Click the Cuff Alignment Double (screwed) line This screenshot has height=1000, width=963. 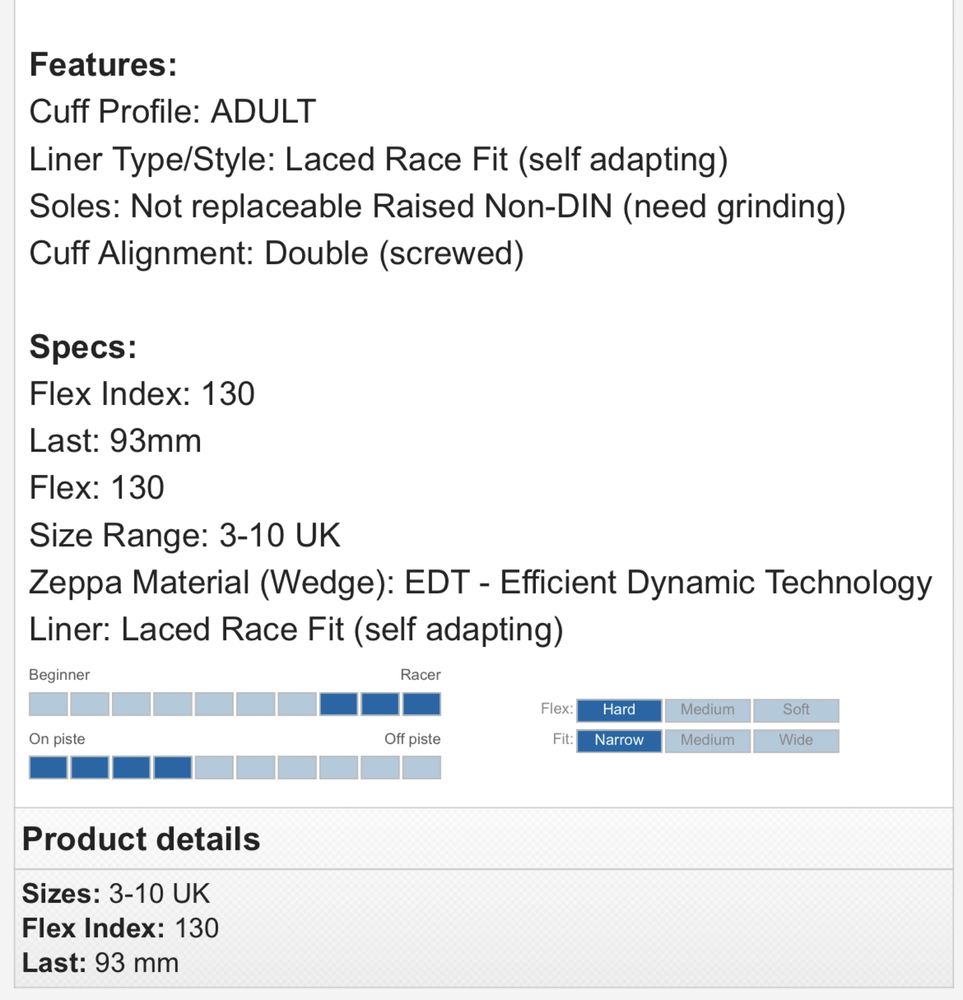click(276, 253)
